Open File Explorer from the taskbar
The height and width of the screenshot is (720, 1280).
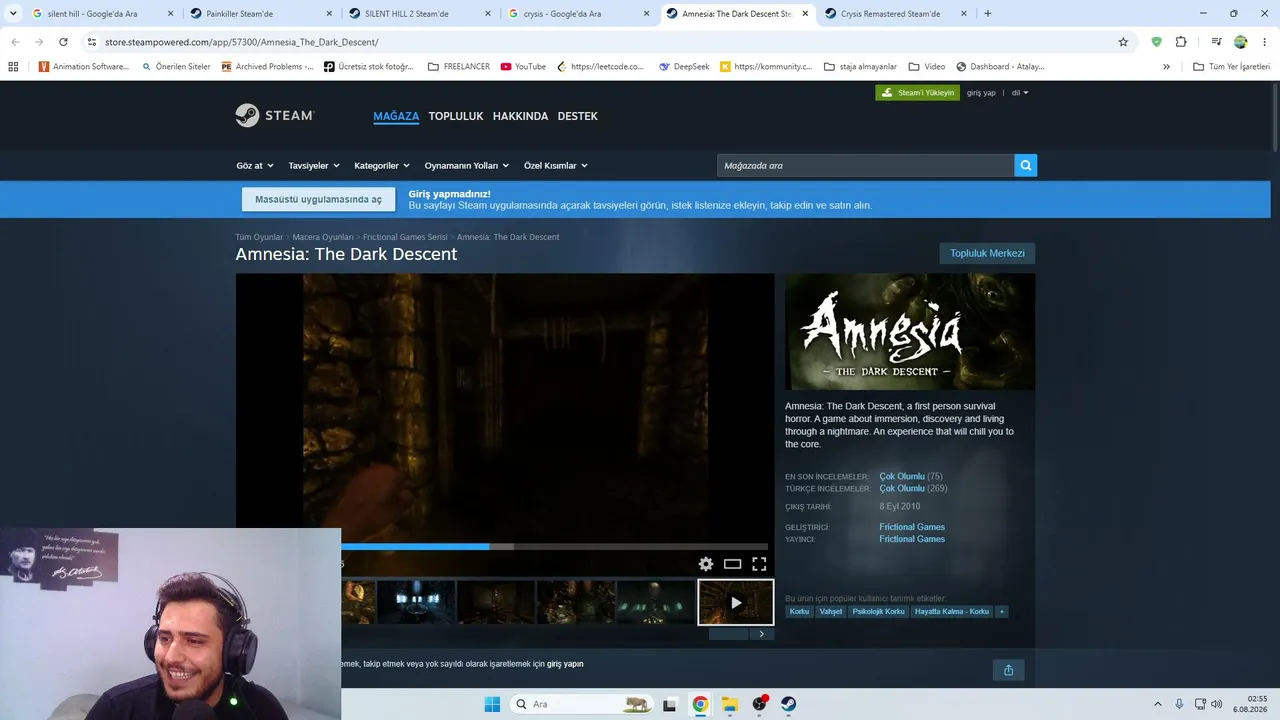click(x=730, y=704)
